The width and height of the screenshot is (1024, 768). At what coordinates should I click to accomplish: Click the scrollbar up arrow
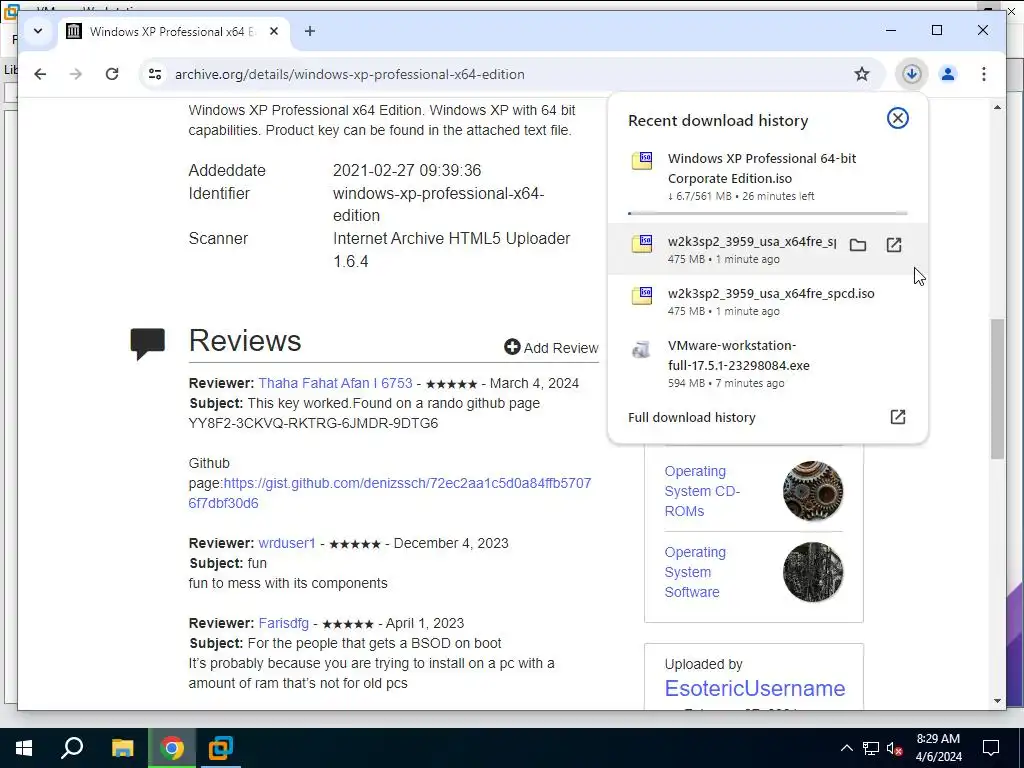pyautogui.click(x=997, y=106)
